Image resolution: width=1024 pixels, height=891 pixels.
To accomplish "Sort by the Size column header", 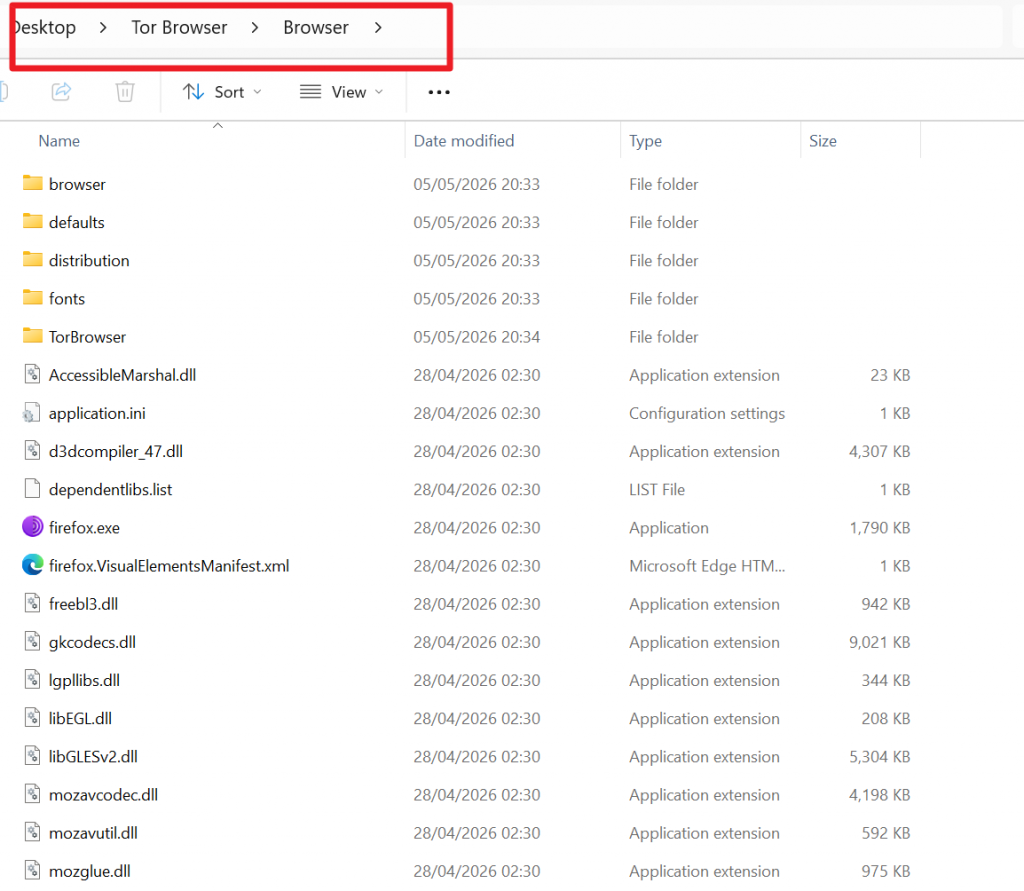I will pos(822,141).
